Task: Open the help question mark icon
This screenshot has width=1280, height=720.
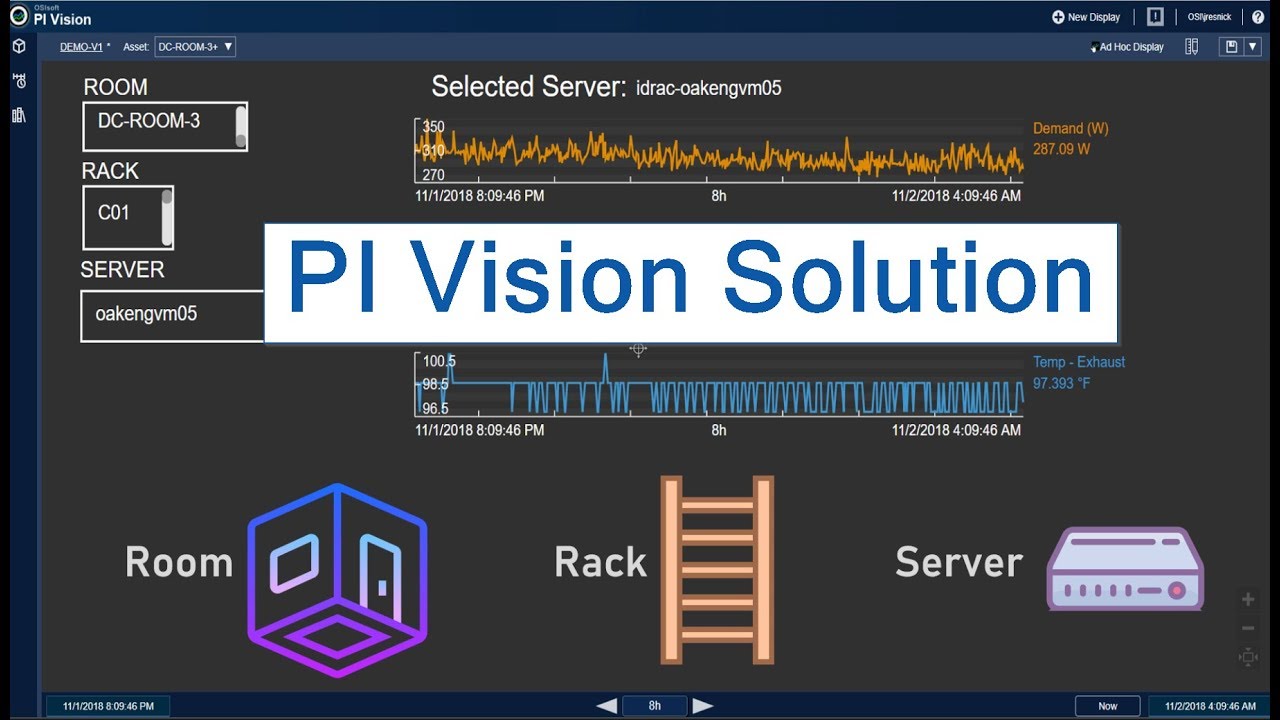Action: [1258, 17]
